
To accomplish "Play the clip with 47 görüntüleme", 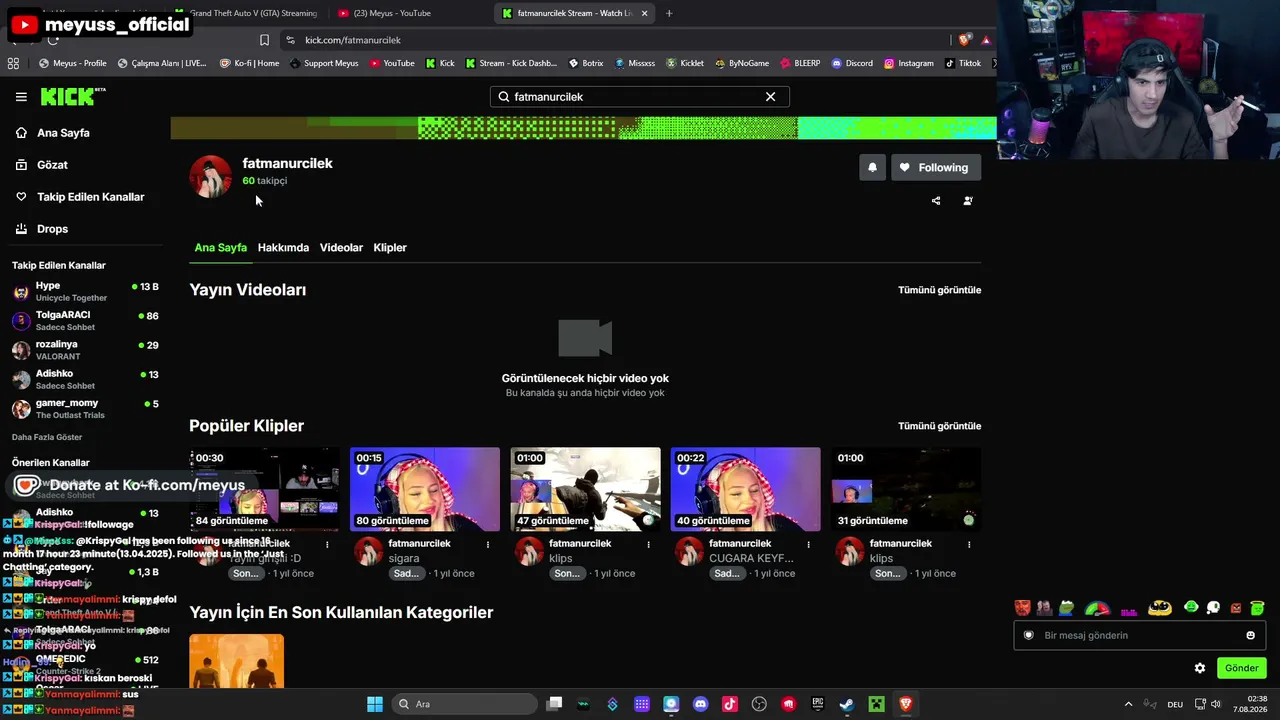I will 585,489.
